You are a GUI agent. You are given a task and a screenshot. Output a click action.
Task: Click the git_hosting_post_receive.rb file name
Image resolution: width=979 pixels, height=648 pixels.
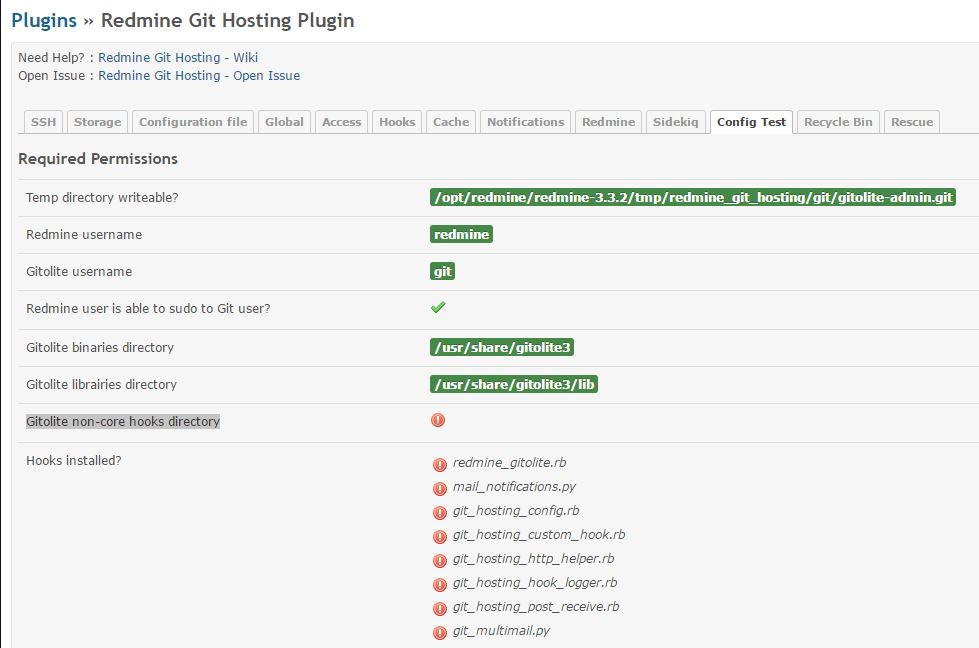click(536, 607)
